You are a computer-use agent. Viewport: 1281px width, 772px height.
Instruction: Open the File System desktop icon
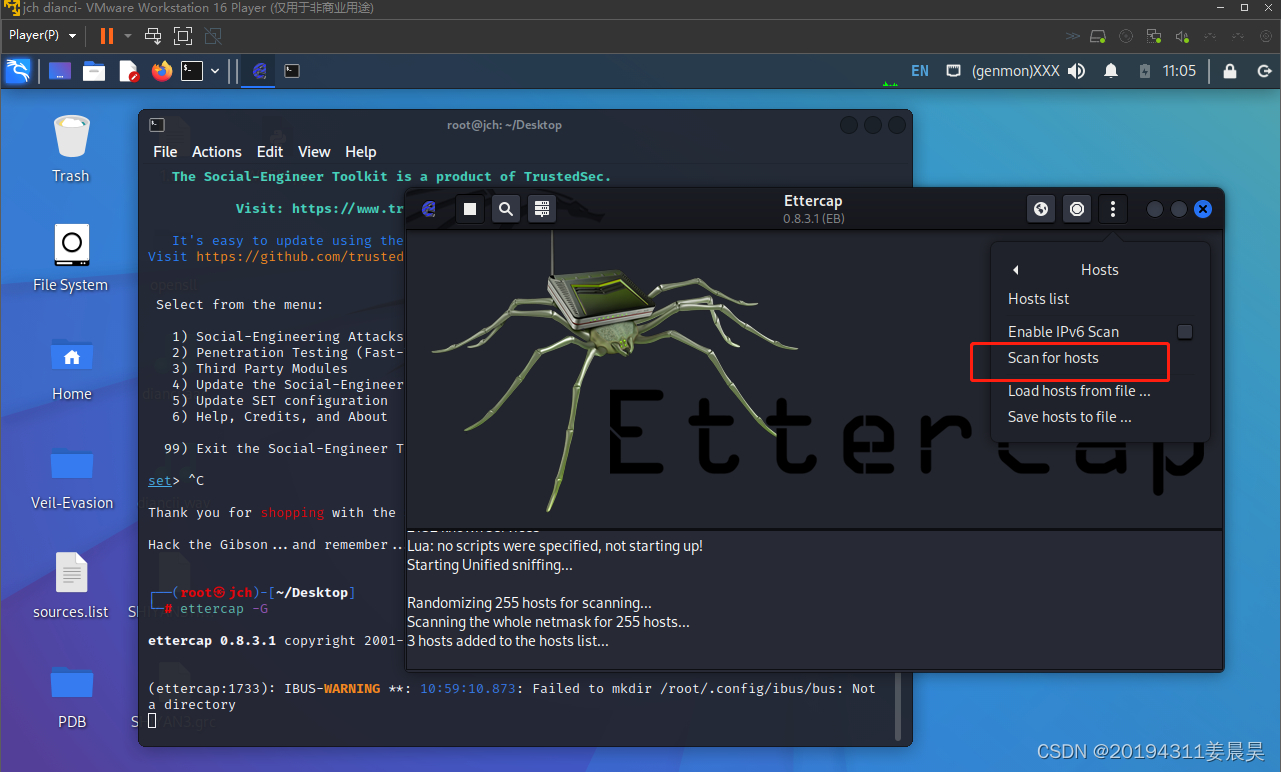coord(71,257)
